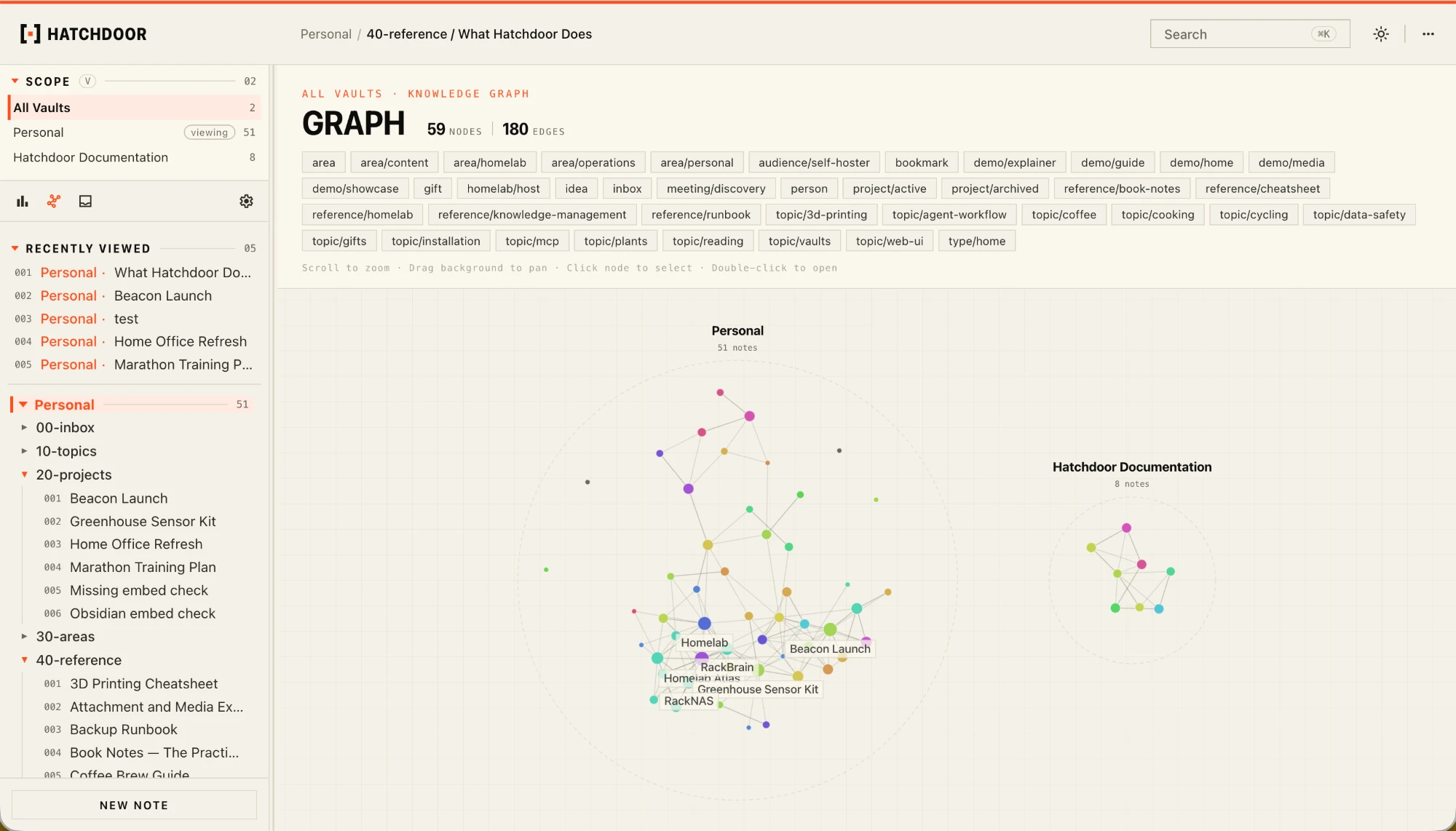
Task: Toggle the demo/guide tag filter
Action: 1112,163
